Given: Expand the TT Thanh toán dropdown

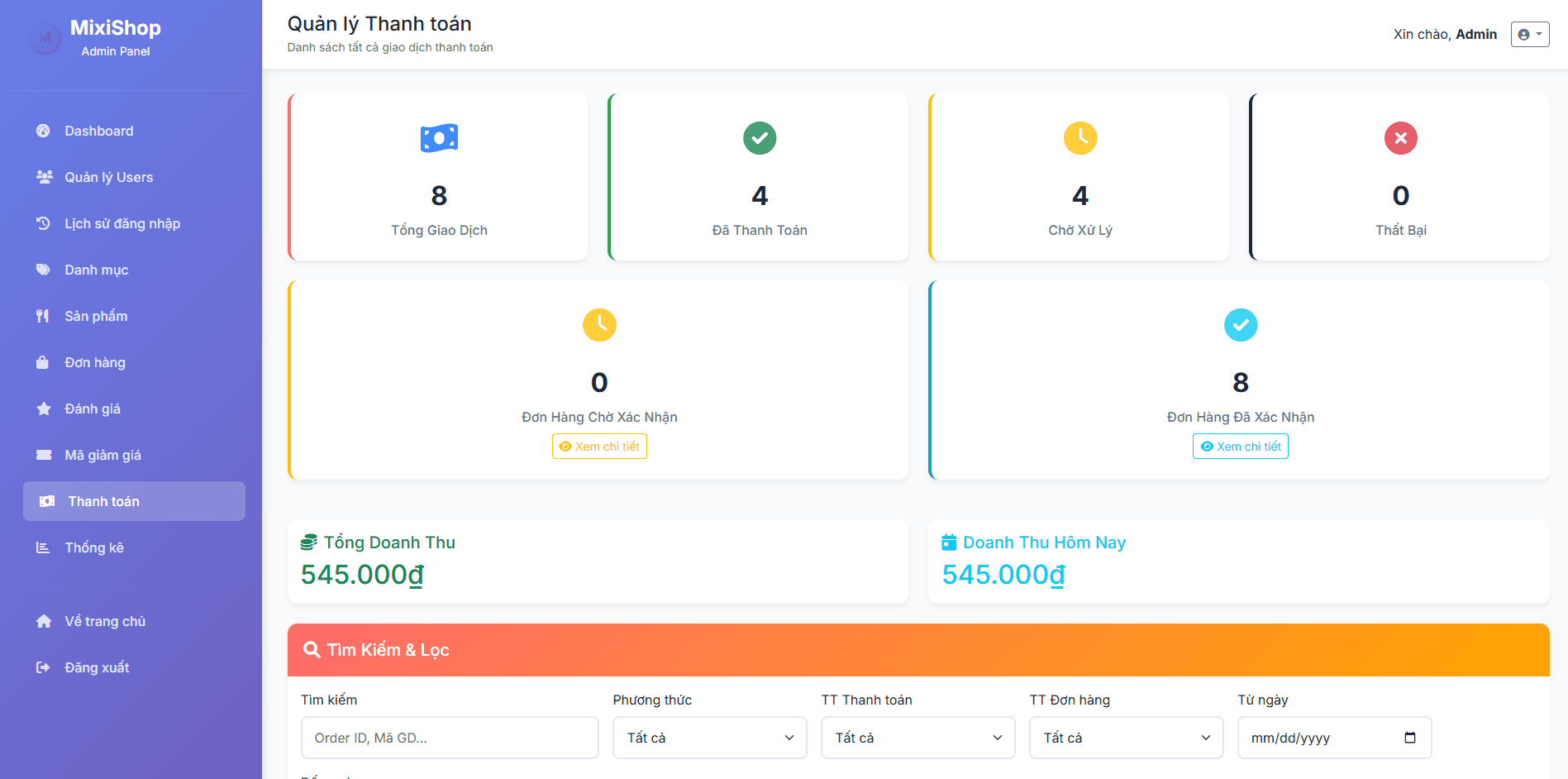Looking at the screenshot, I should click(917, 738).
